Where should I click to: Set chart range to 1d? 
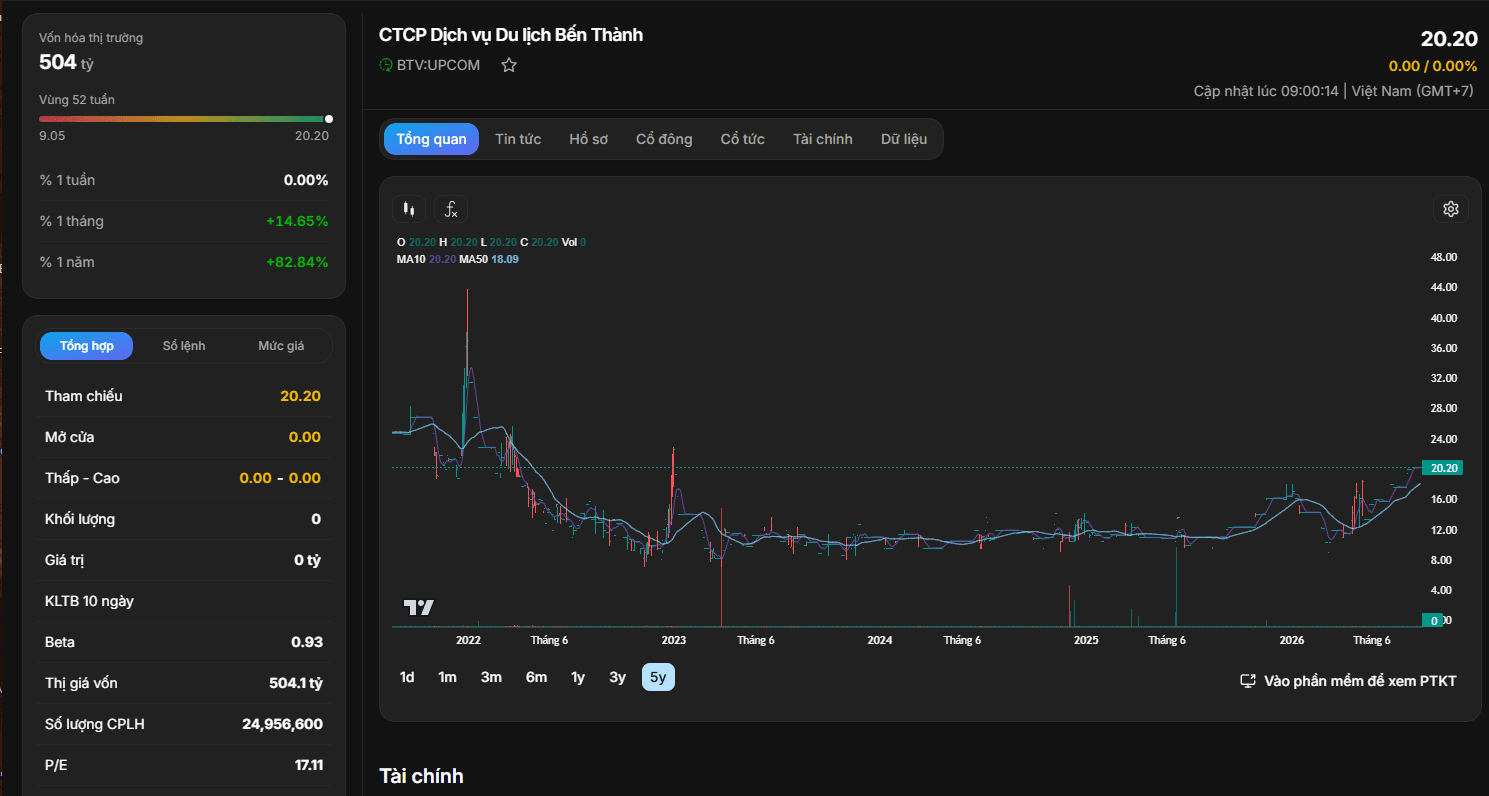(407, 677)
